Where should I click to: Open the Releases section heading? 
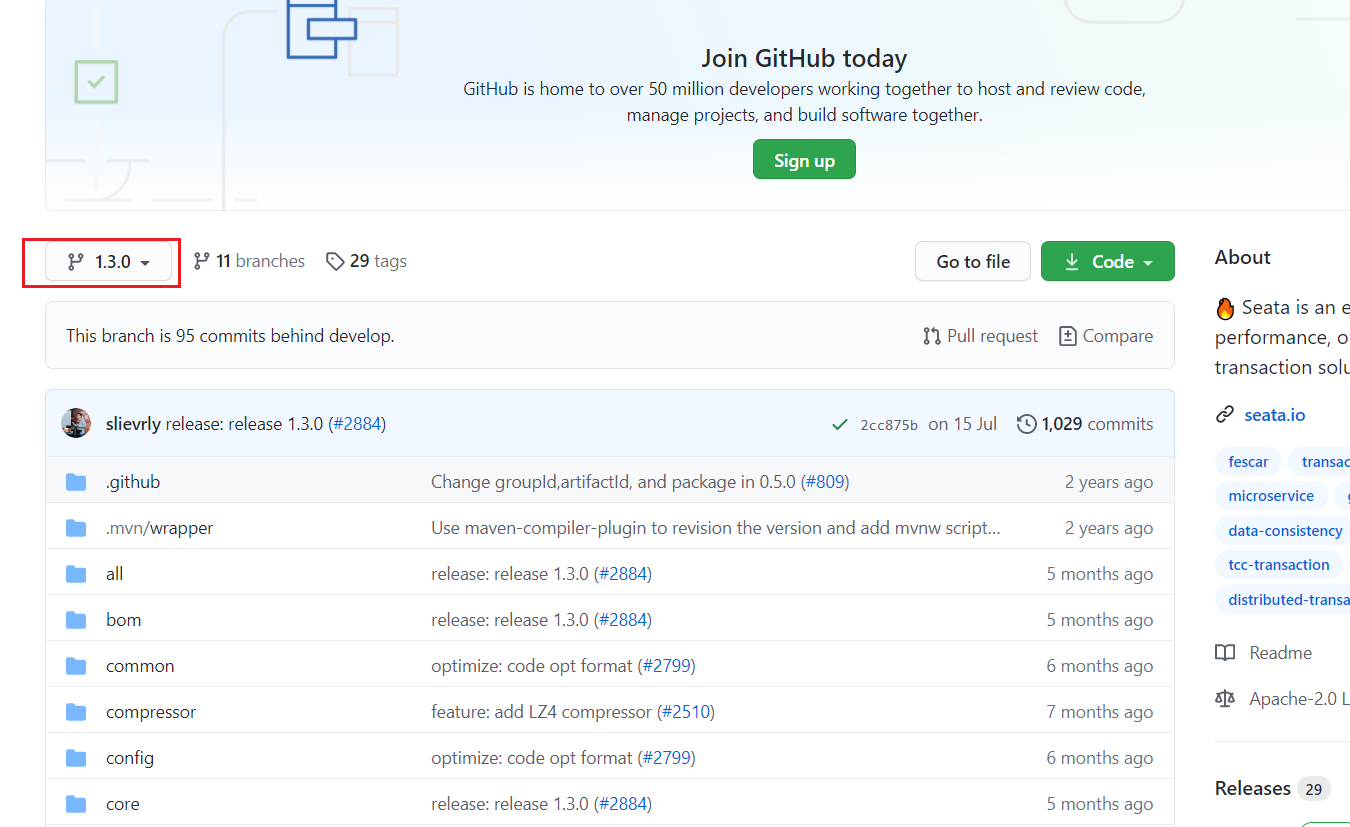pos(1252,788)
